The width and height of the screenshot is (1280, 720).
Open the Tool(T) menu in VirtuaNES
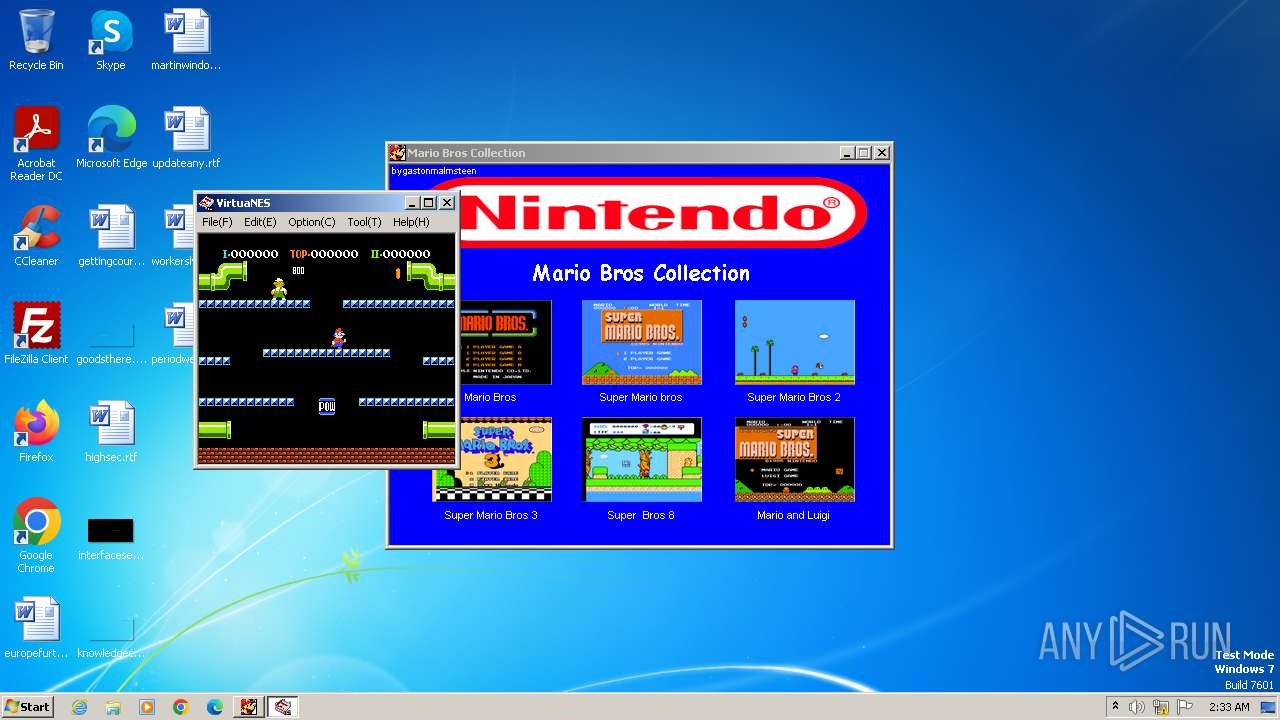[364, 222]
